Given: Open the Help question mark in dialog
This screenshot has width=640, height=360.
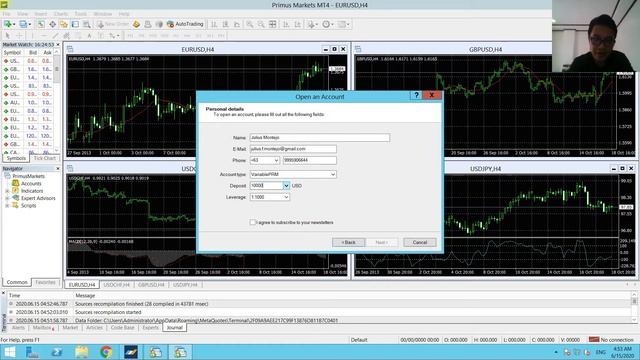Looking at the screenshot, I should click(416, 95).
